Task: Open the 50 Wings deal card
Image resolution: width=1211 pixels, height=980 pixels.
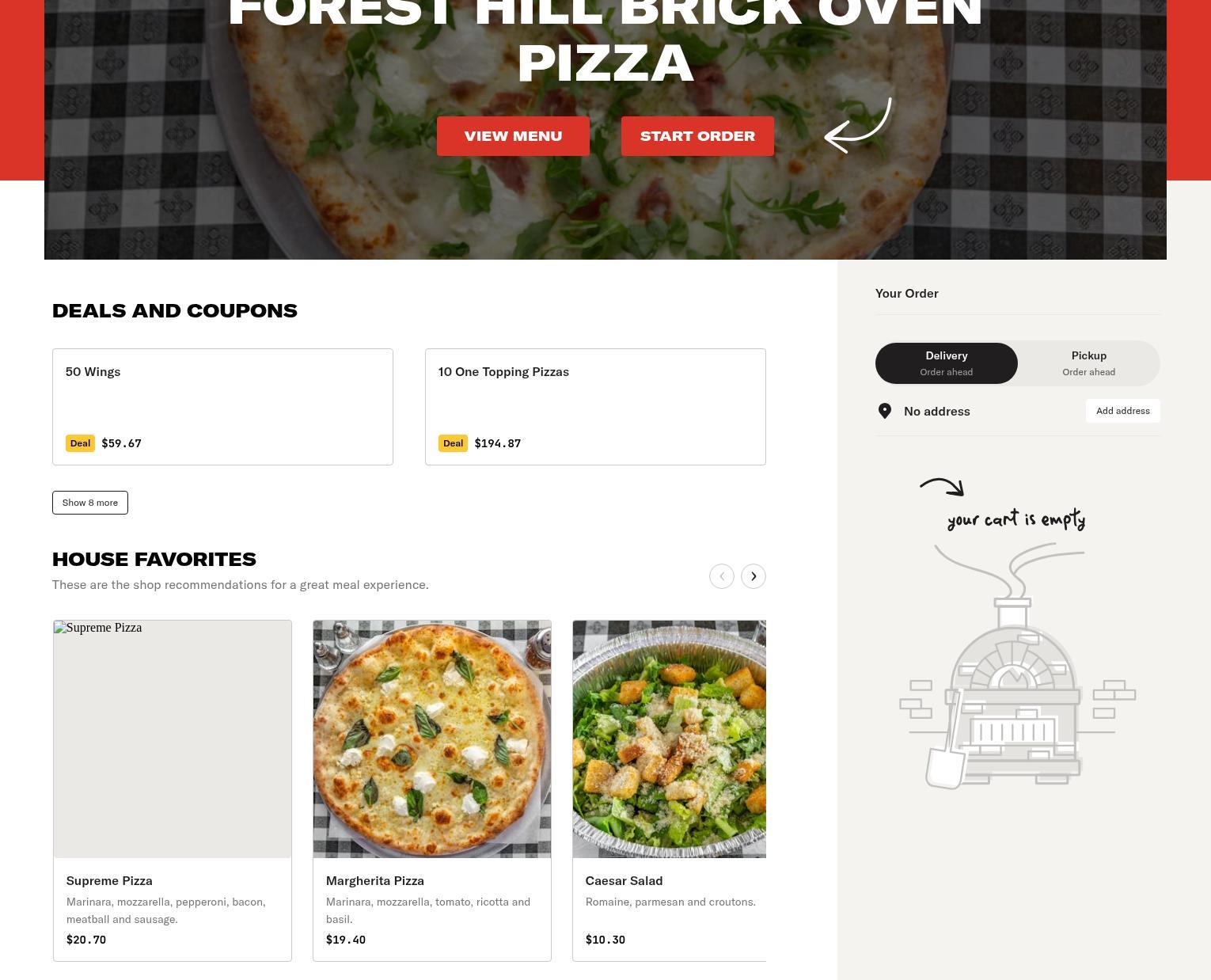Action: pos(222,407)
